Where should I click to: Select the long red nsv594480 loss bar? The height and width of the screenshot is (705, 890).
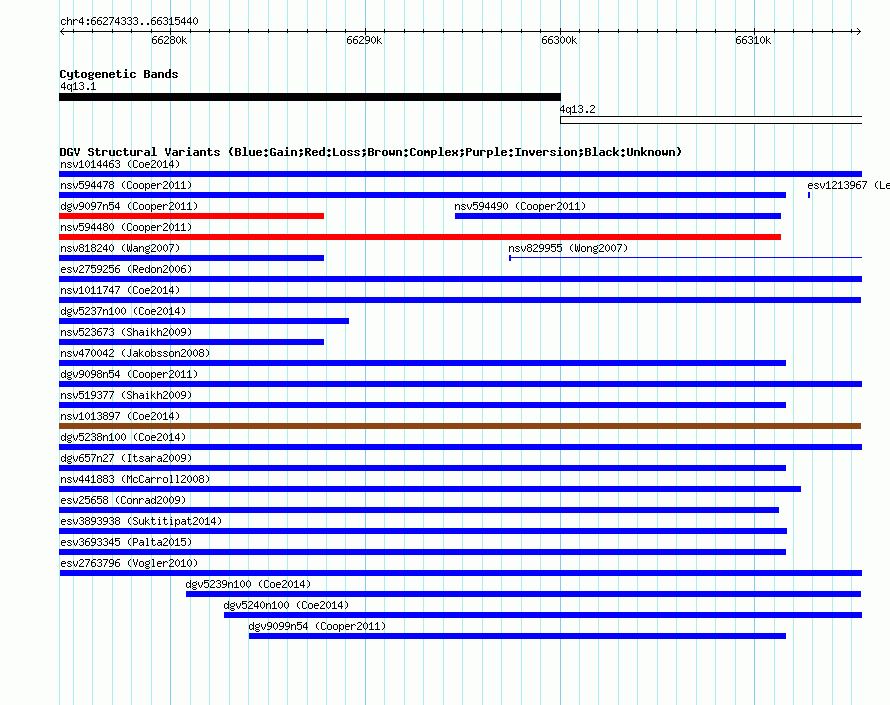coord(420,237)
